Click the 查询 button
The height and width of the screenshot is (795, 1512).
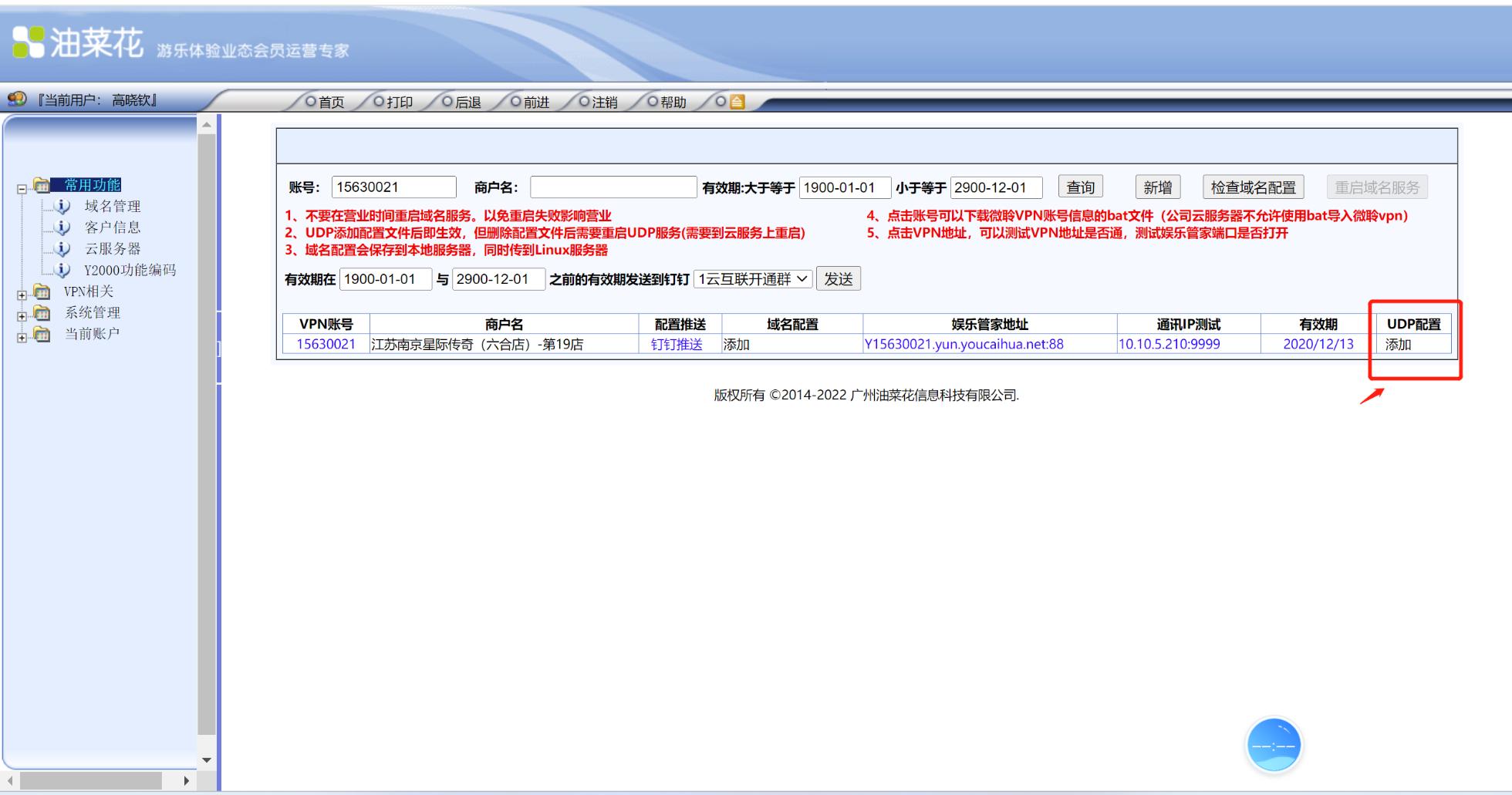pyautogui.click(x=1080, y=187)
